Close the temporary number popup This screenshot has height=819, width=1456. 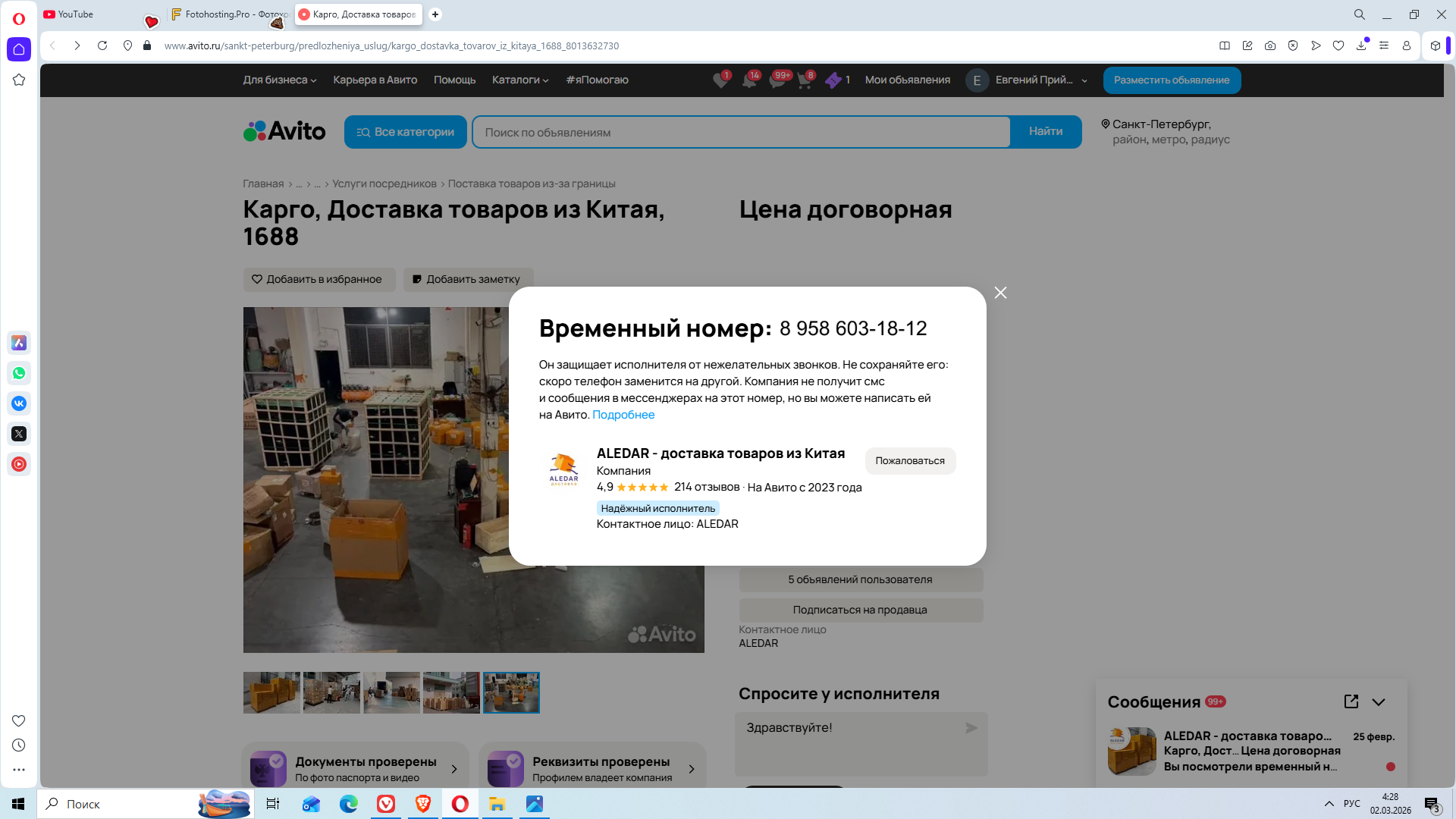(1000, 293)
